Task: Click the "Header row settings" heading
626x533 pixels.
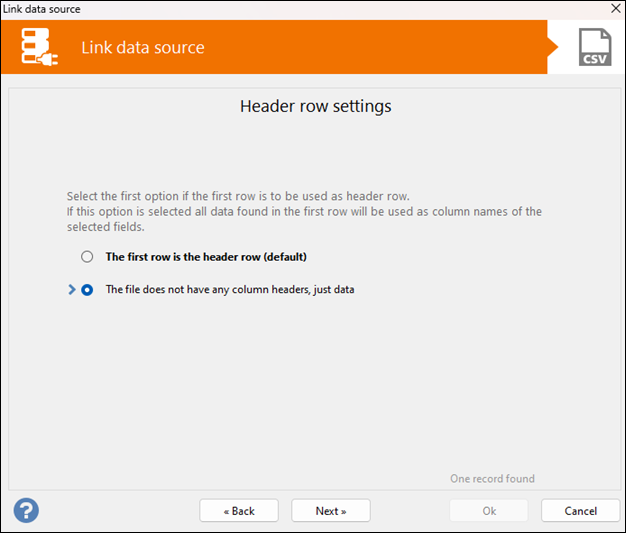Action: (316, 106)
